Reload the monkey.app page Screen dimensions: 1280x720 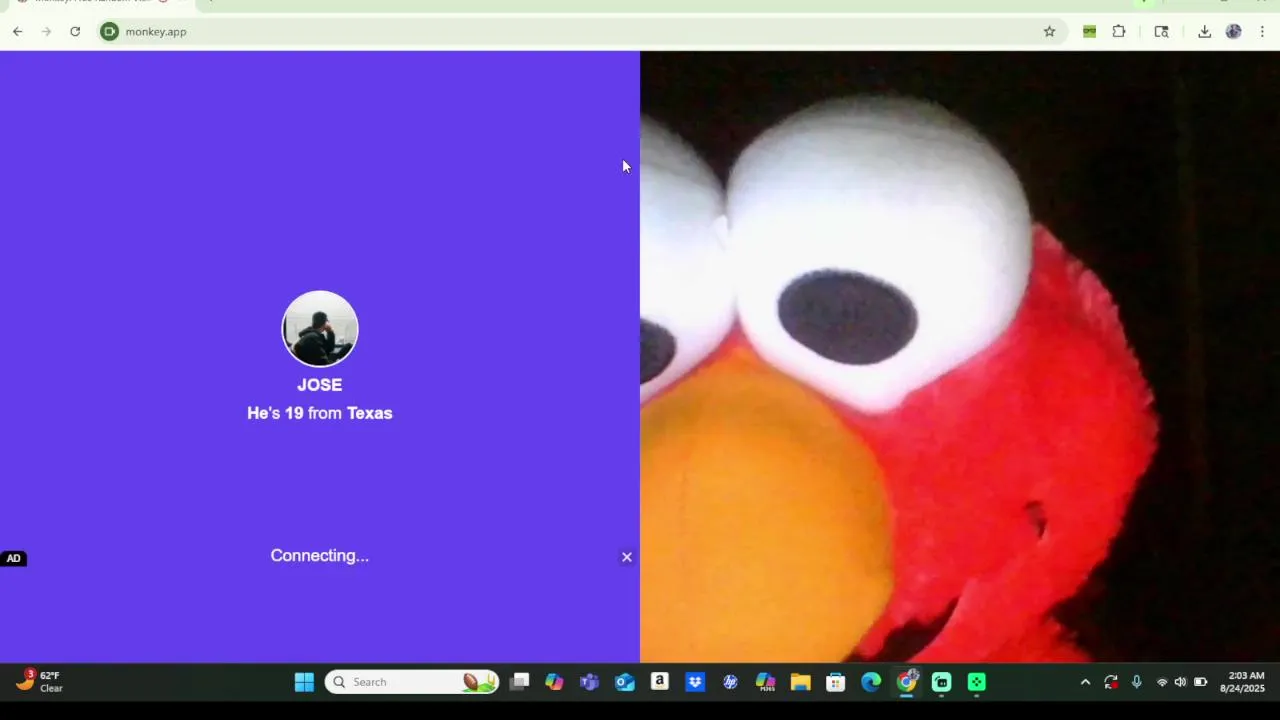(x=75, y=31)
